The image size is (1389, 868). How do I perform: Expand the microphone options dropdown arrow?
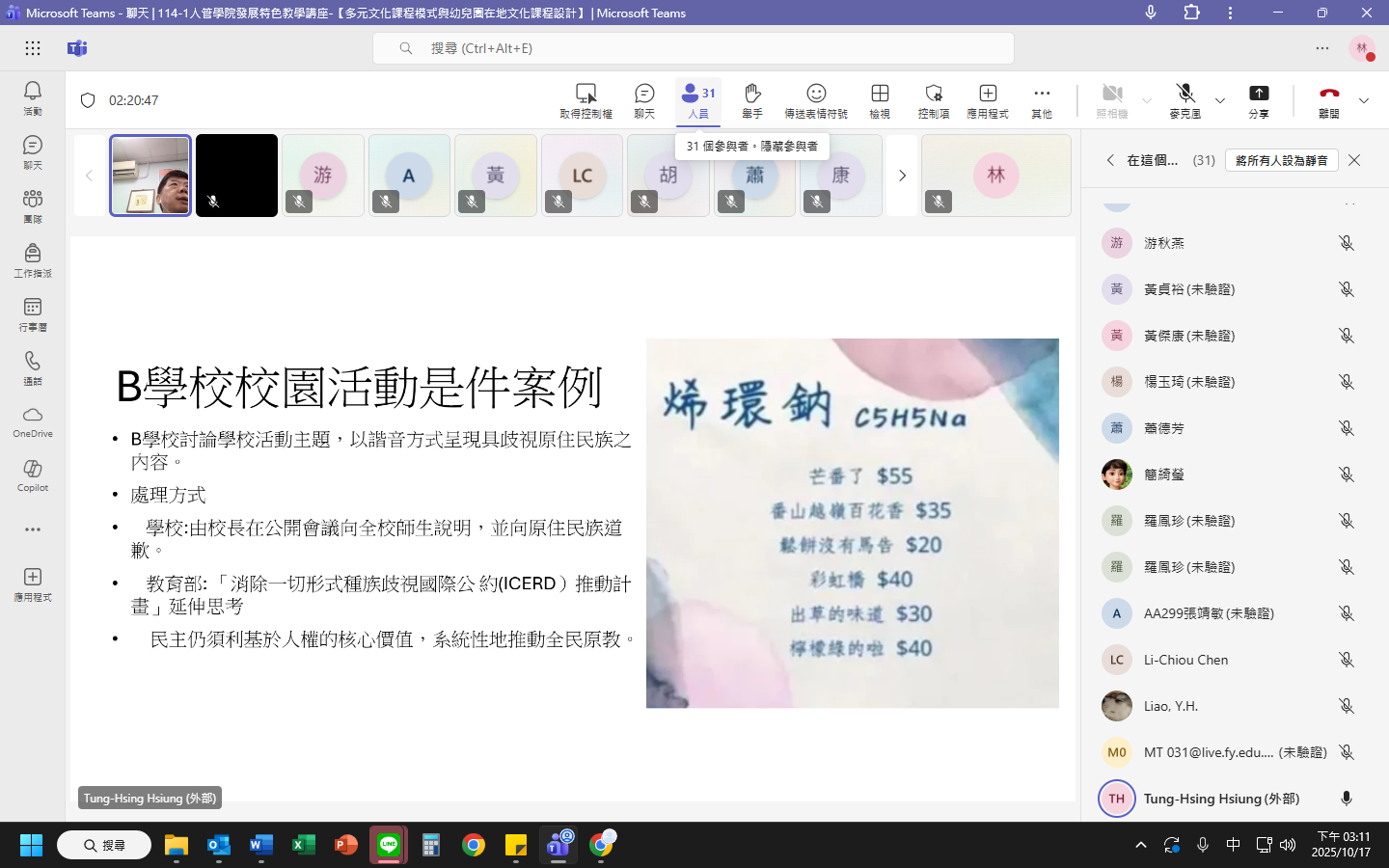pyautogui.click(x=1220, y=100)
